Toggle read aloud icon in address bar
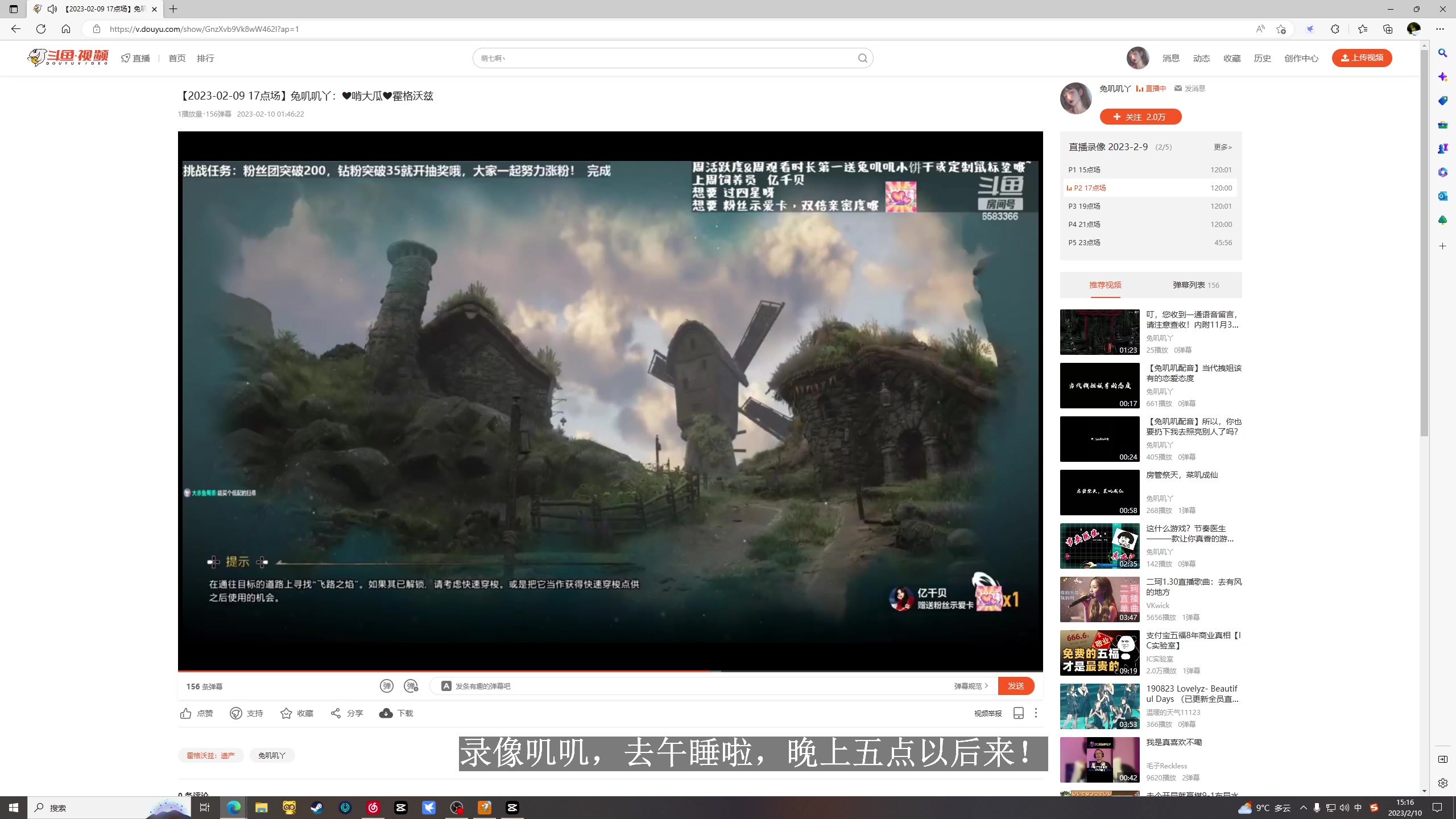 click(1260, 29)
